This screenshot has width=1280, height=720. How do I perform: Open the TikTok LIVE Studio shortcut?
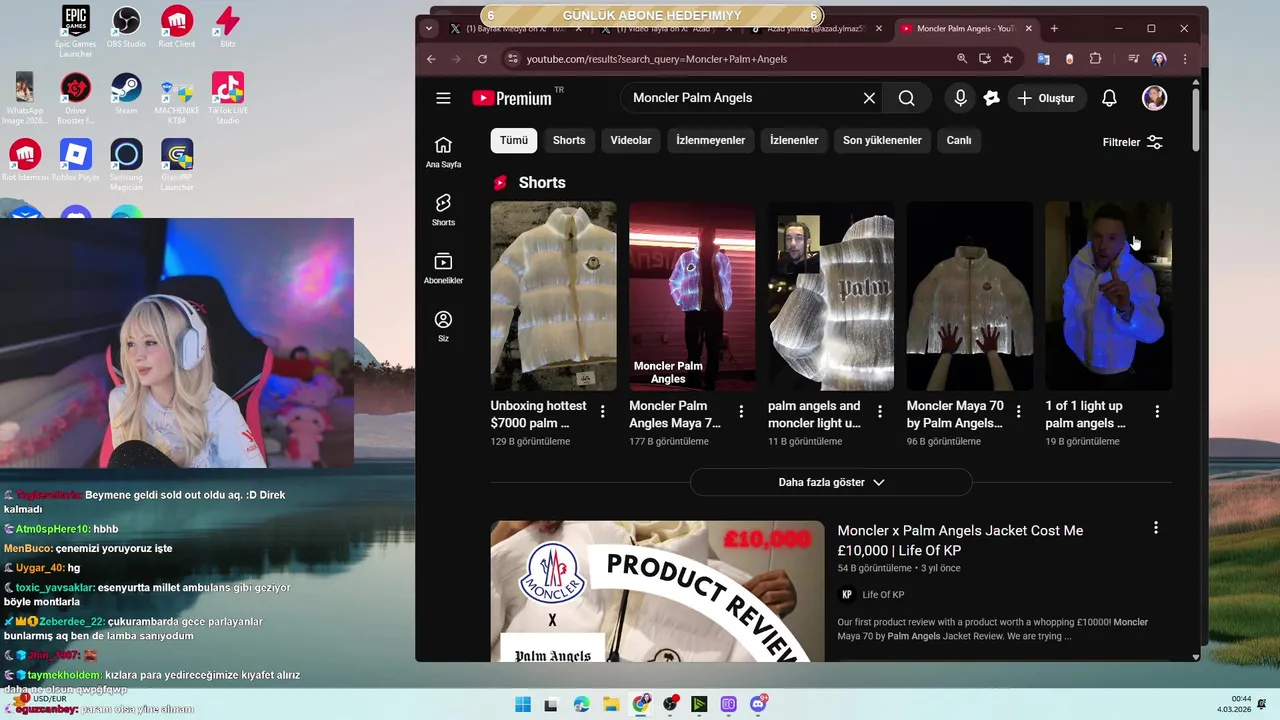228,98
